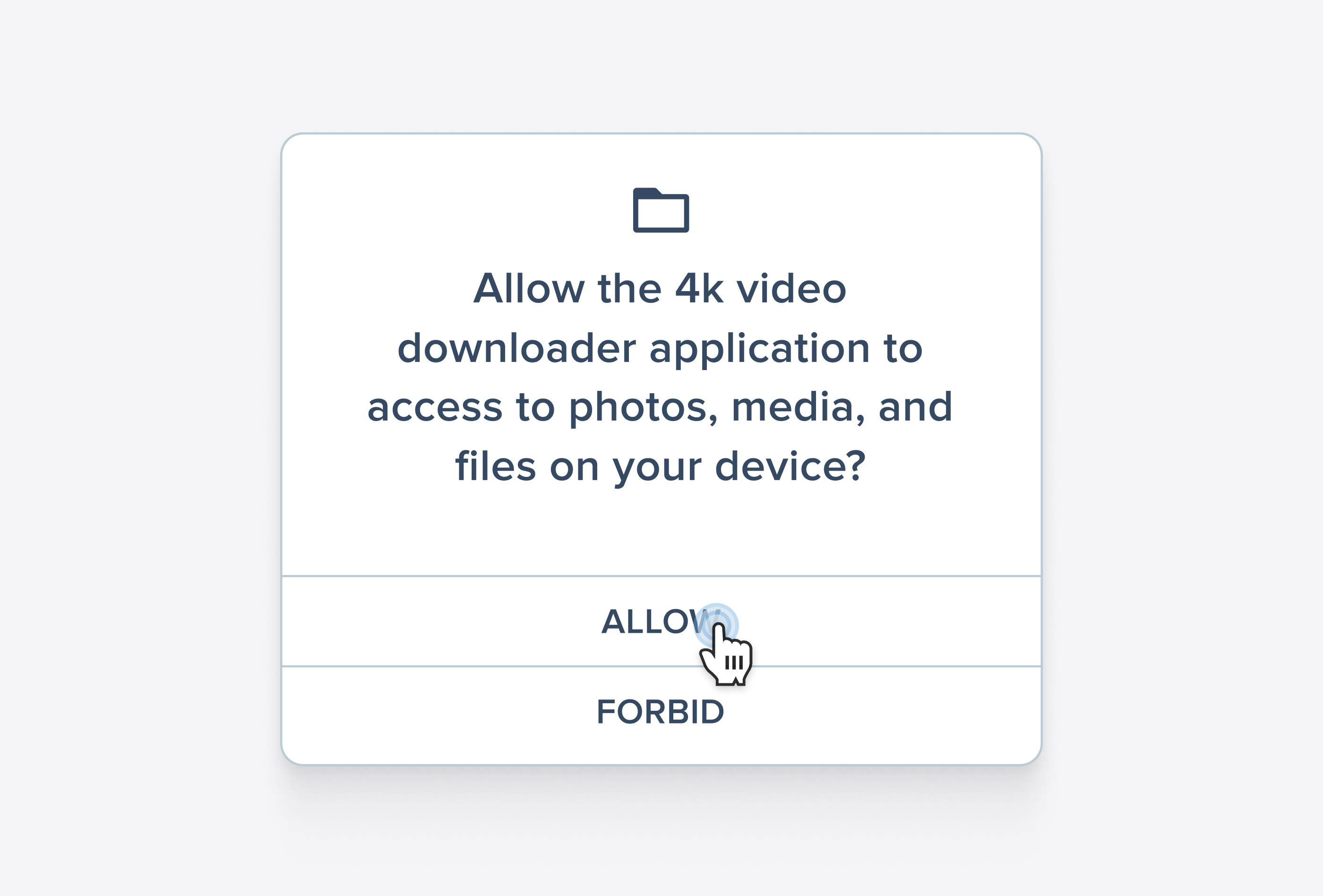Click the words "4k video" in prompt
The image size is (1323, 896).
(x=761, y=289)
